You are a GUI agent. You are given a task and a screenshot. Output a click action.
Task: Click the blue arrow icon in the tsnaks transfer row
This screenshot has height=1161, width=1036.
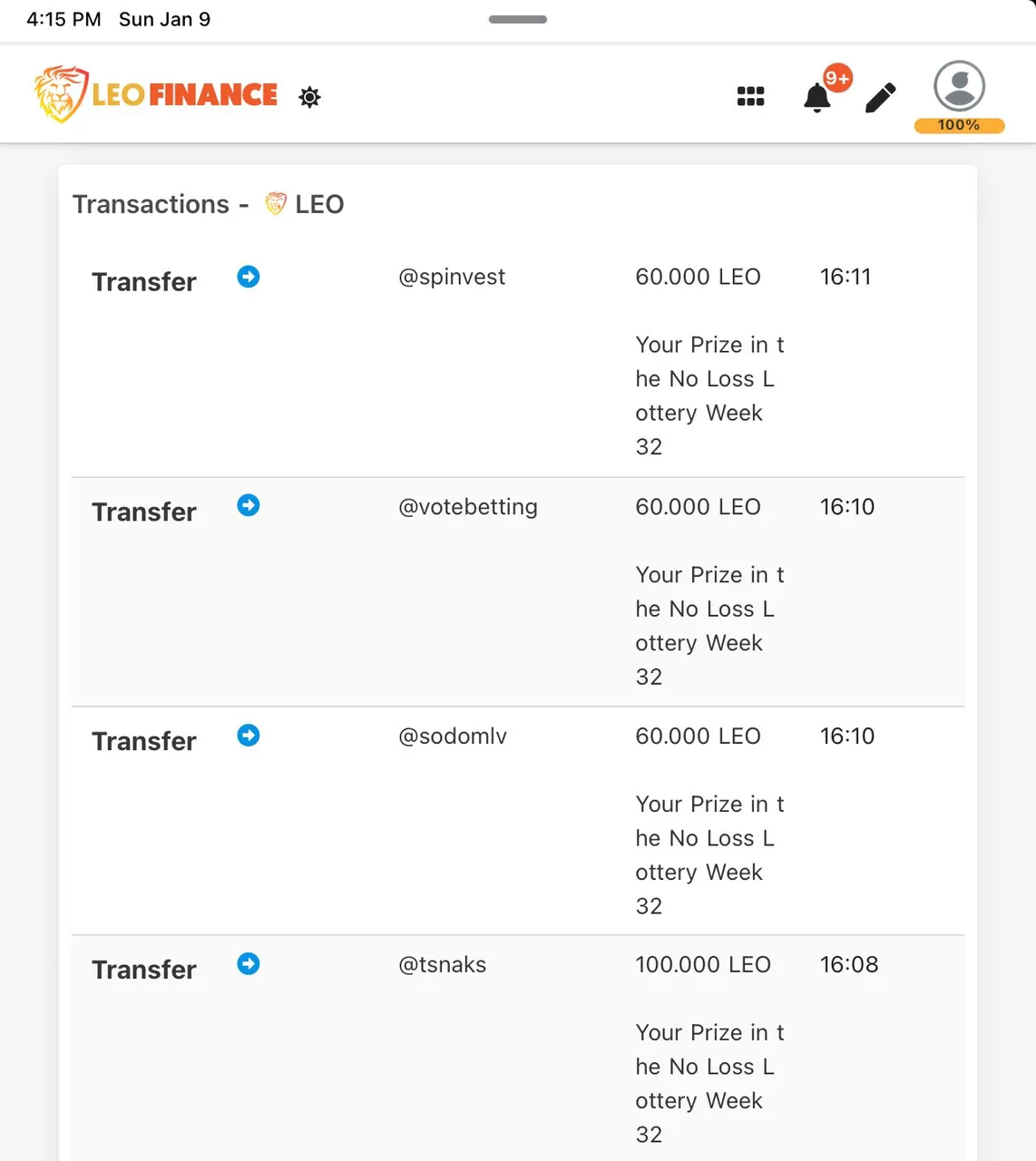(249, 963)
